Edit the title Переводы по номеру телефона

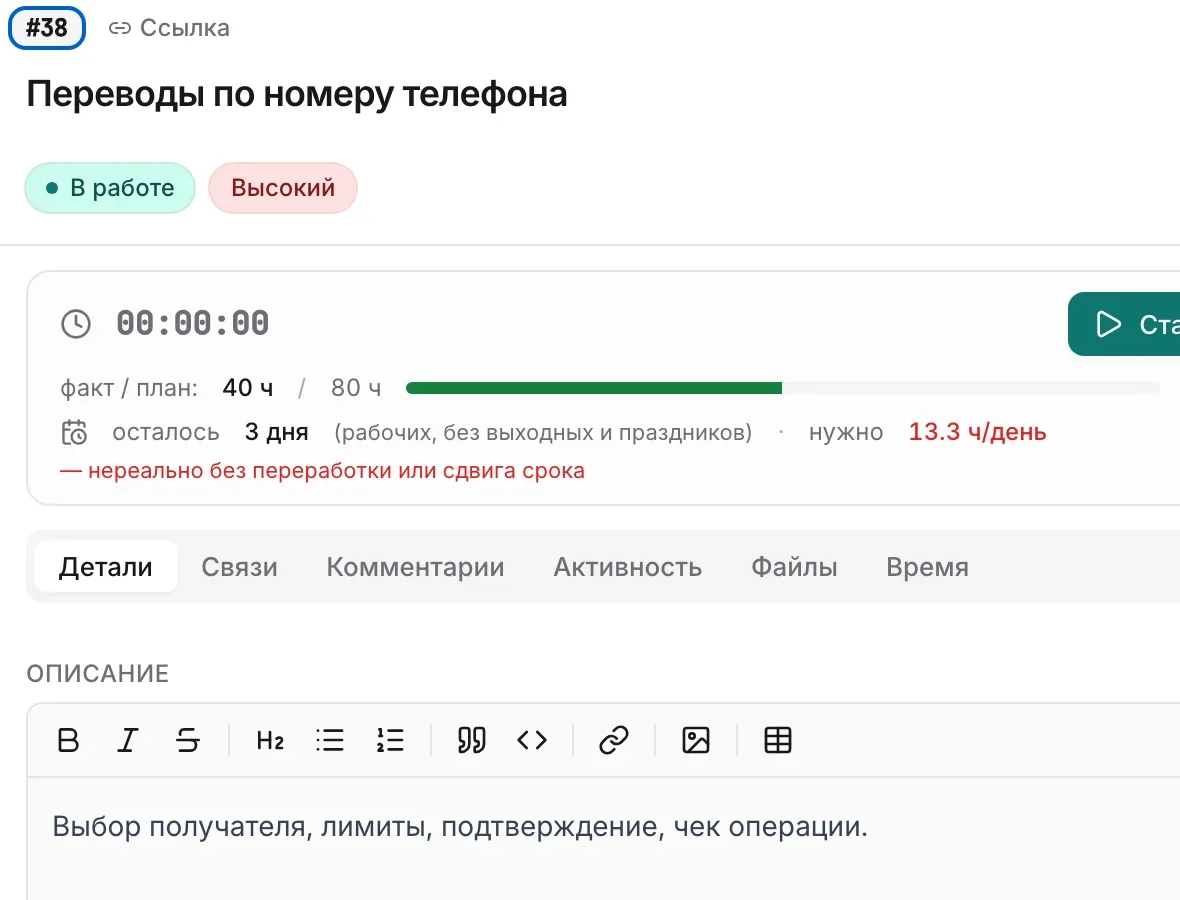click(x=297, y=95)
